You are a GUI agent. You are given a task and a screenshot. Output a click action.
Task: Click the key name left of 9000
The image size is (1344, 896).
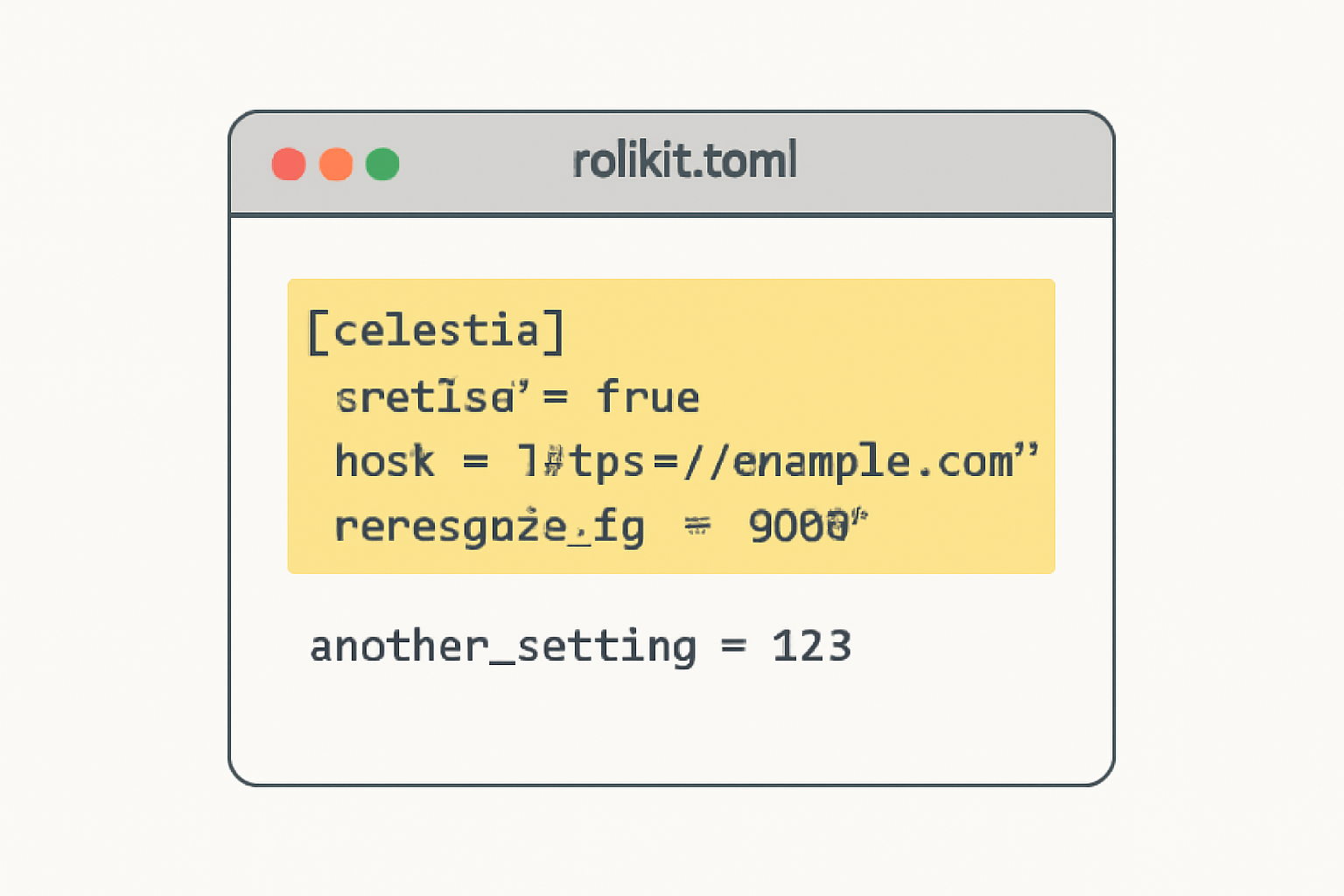(x=489, y=527)
